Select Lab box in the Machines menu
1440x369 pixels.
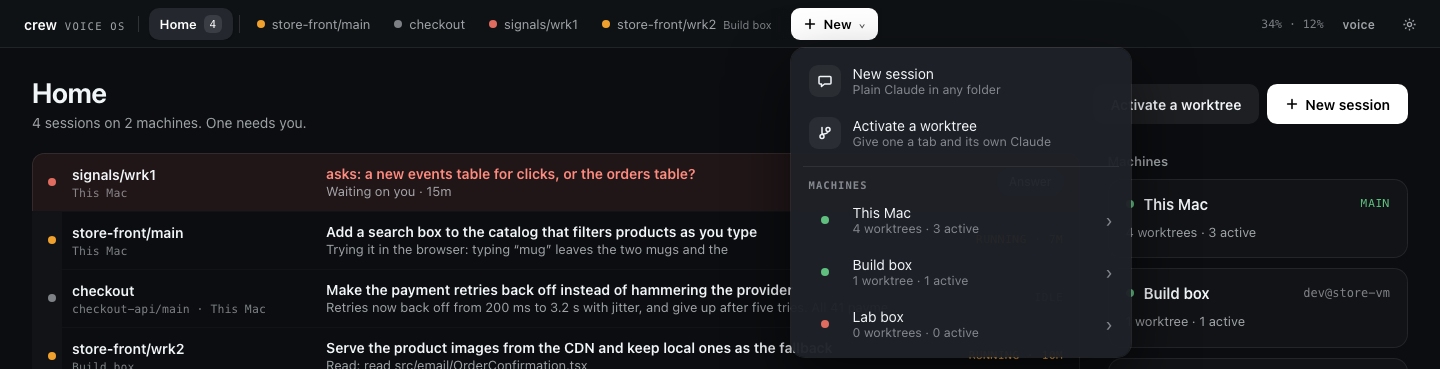pos(960,325)
